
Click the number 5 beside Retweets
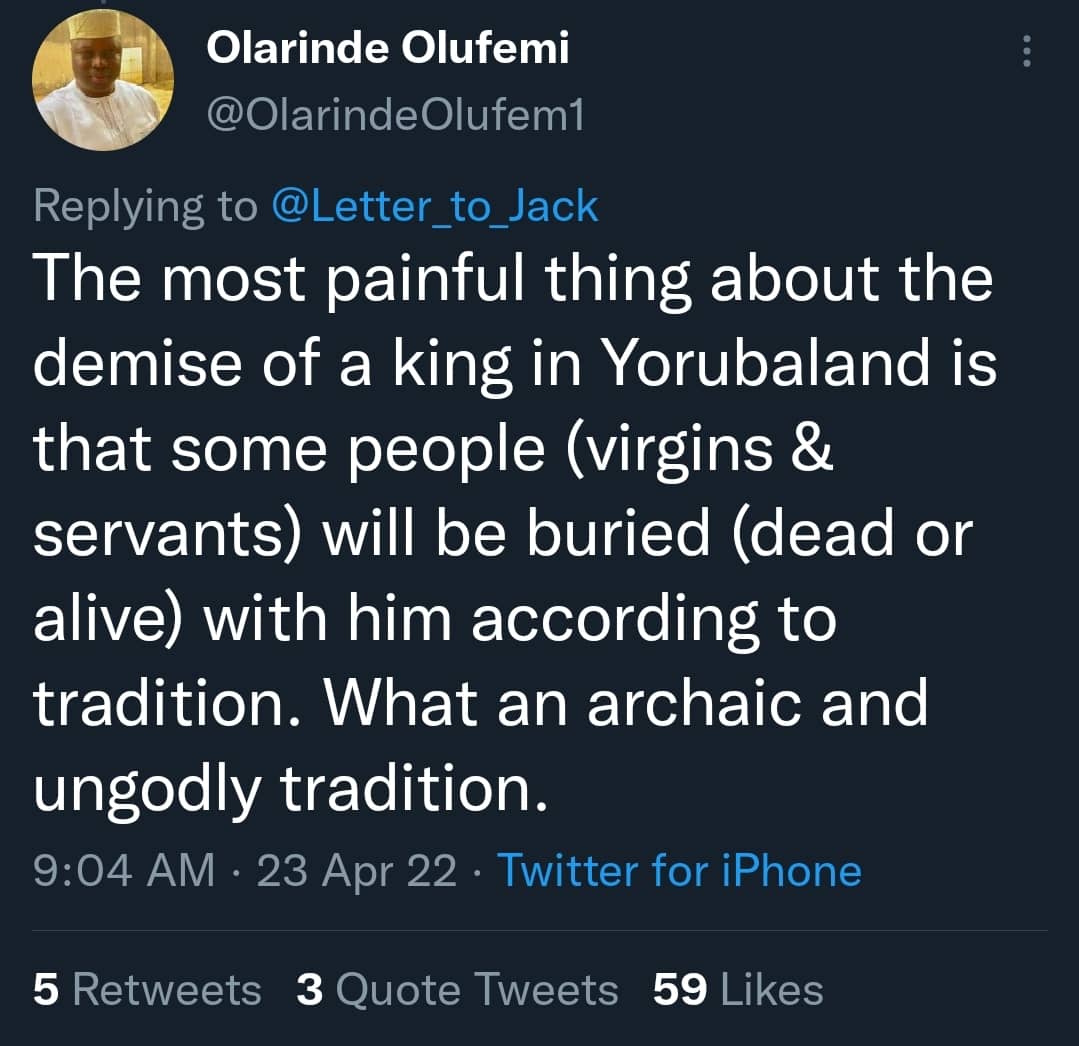coord(45,988)
